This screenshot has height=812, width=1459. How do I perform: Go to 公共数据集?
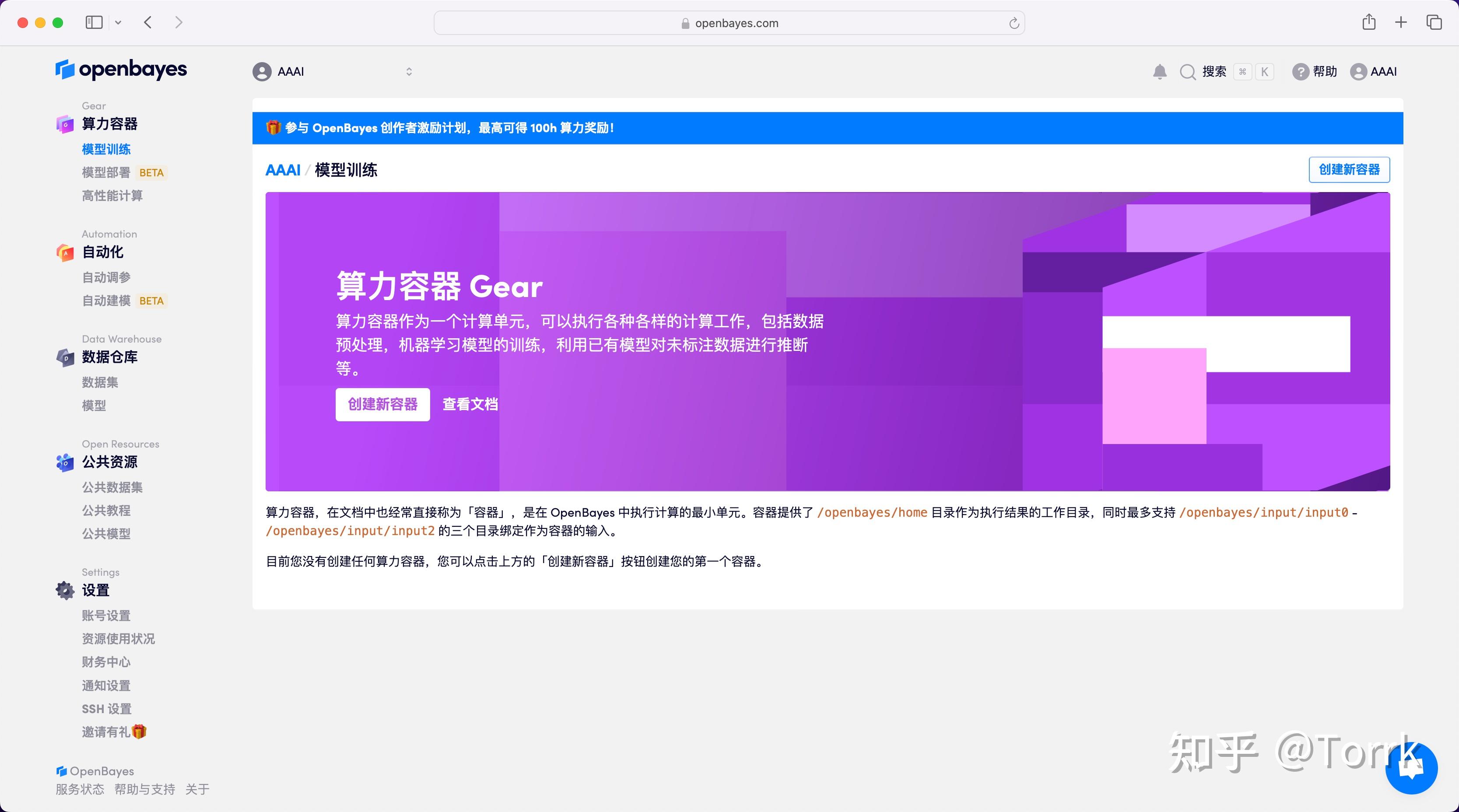pyautogui.click(x=112, y=487)
